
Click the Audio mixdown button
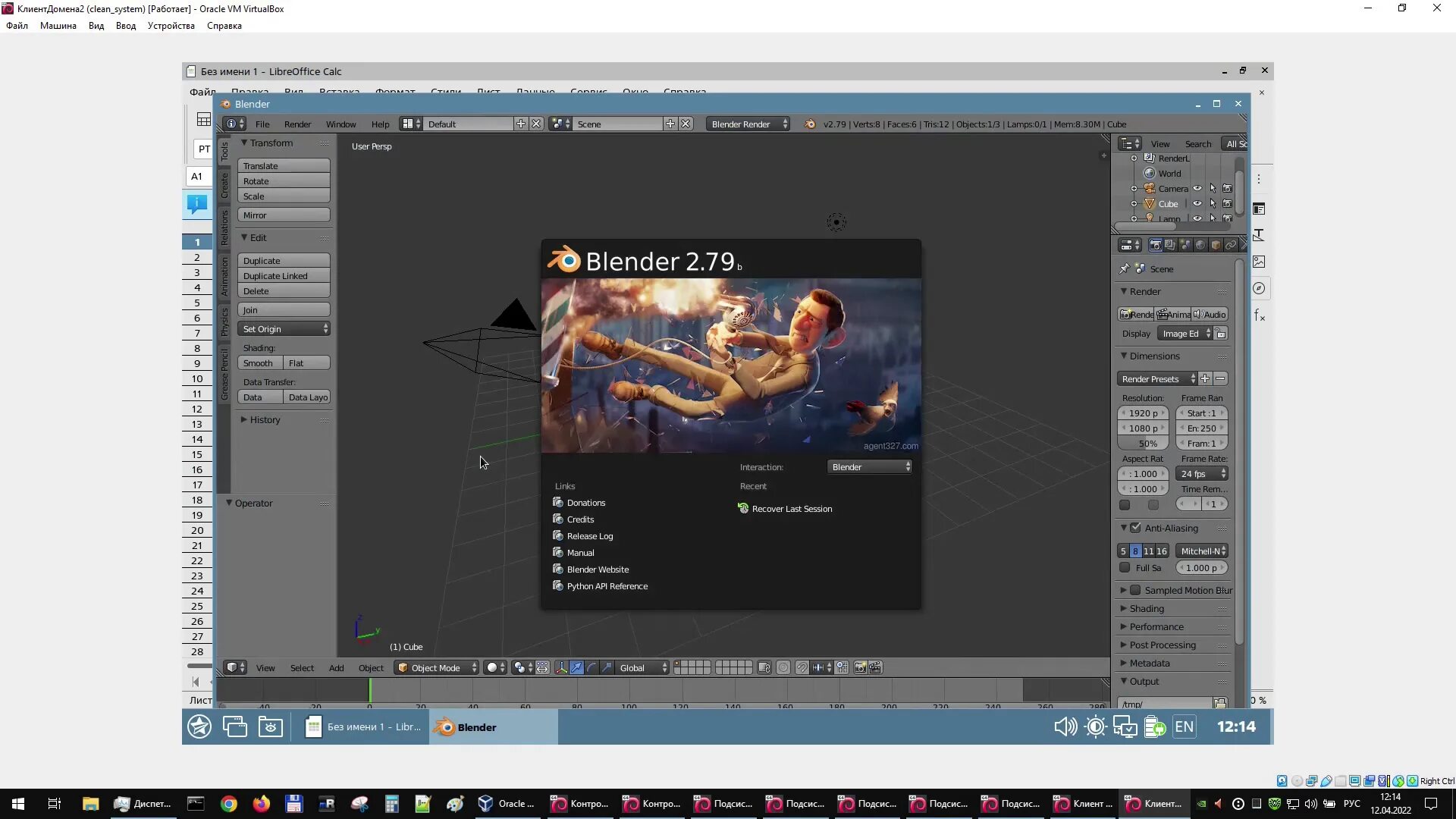1210,314
